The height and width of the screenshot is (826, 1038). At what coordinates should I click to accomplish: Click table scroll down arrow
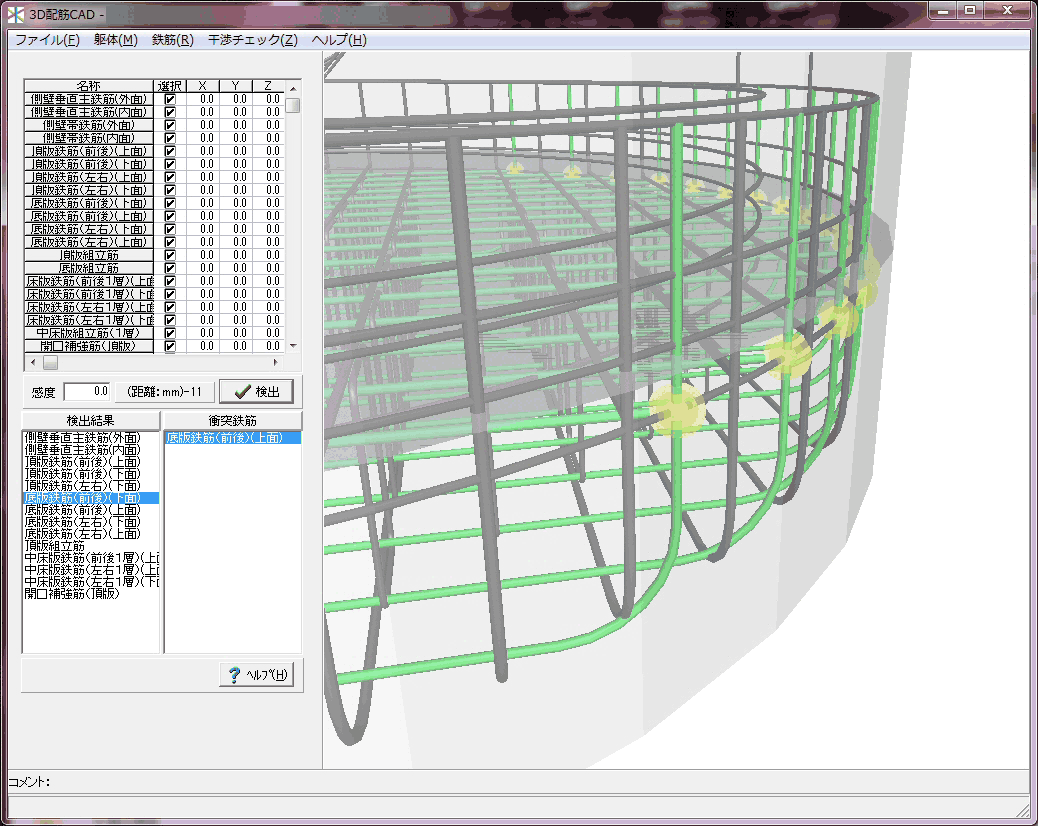[293, 345]
